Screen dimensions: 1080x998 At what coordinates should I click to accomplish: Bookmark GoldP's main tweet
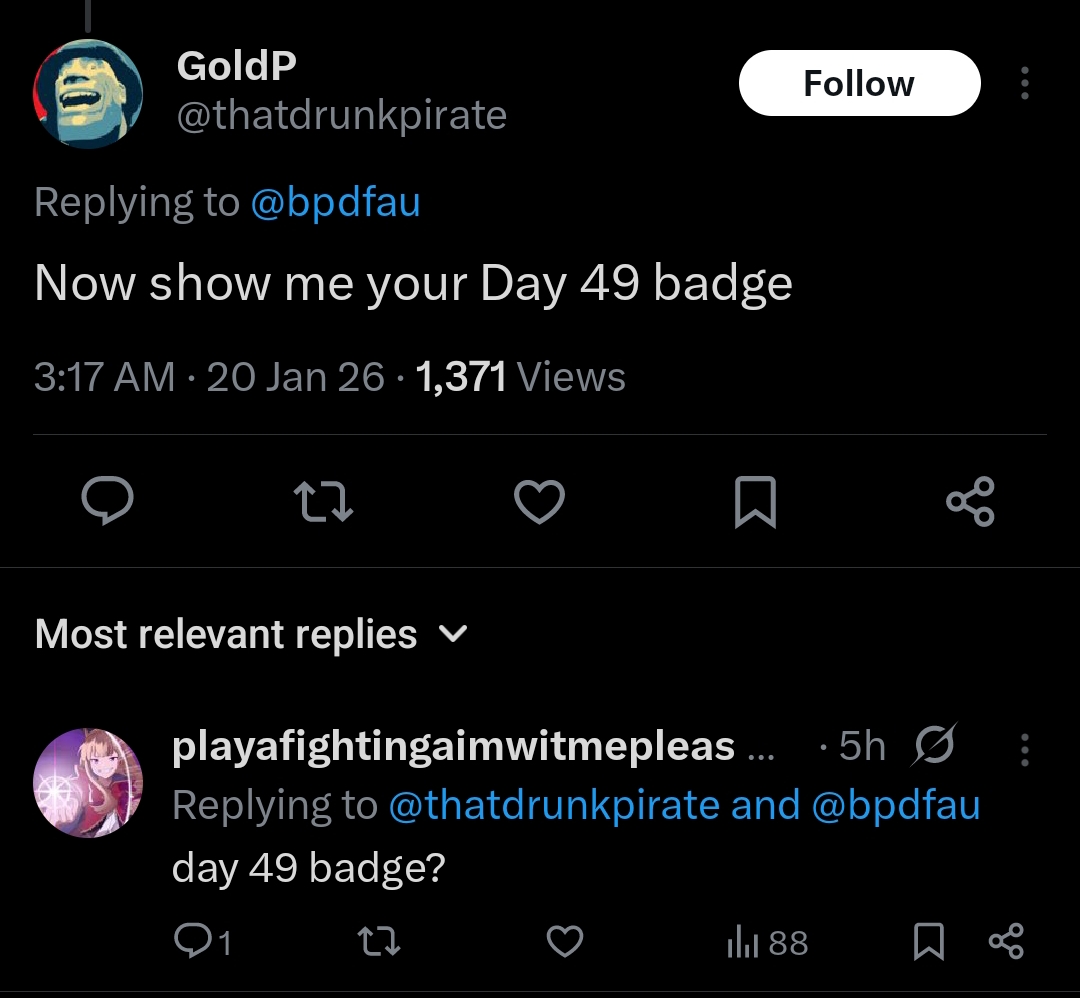tap(756, 501)
